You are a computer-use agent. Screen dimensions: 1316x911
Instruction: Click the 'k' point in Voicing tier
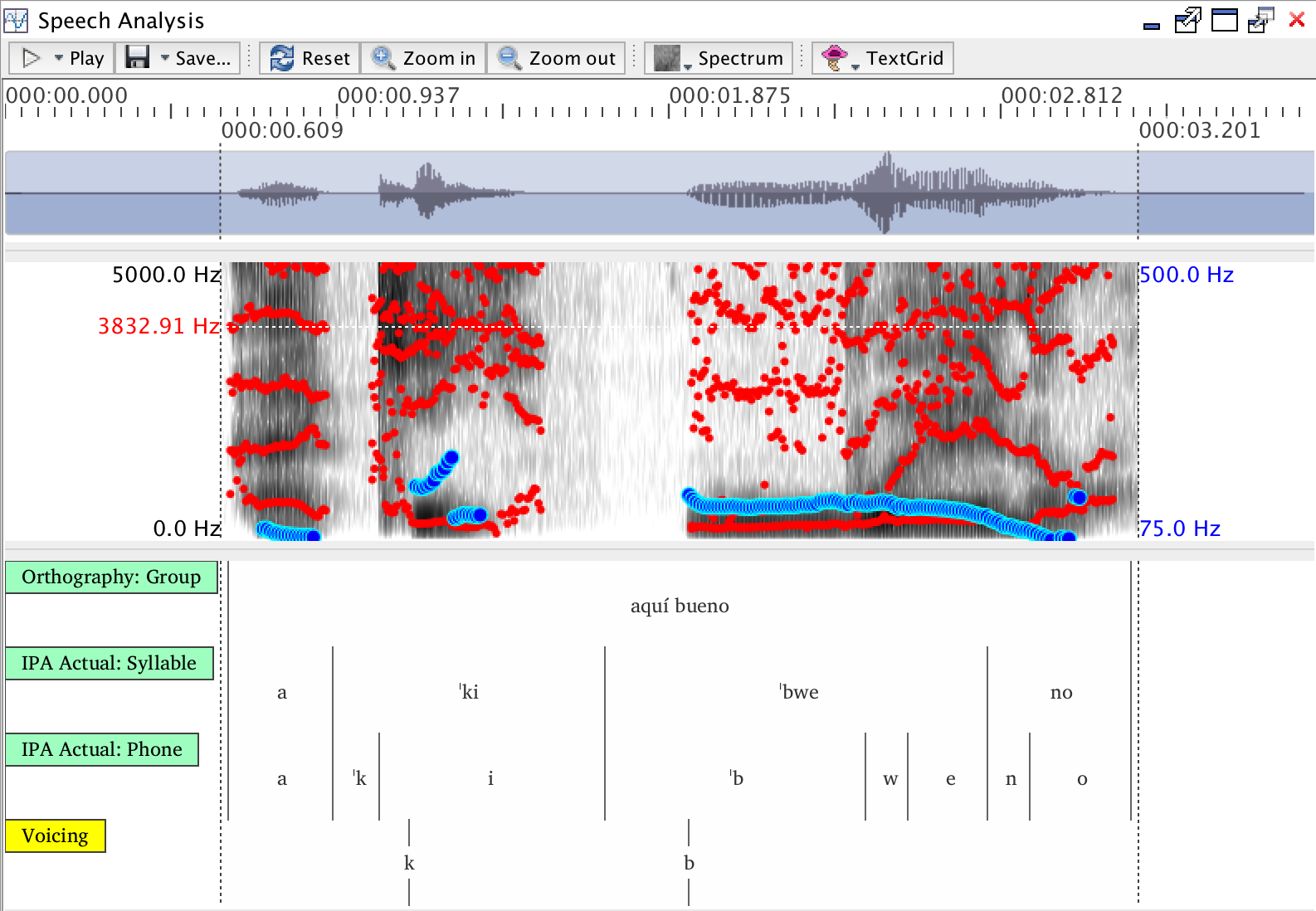[x=409, y=863]
